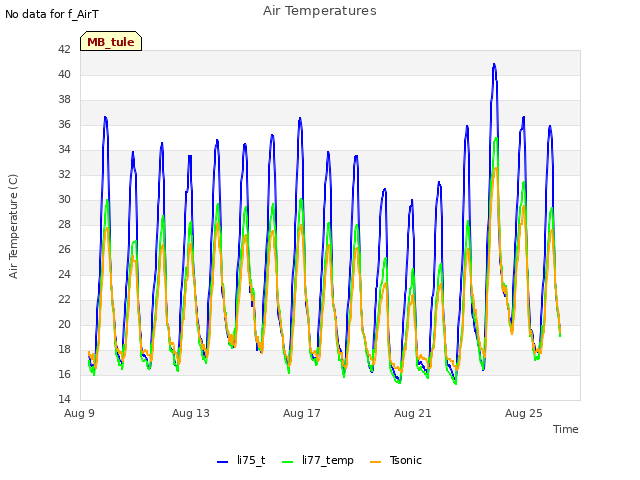Click the 16 y-axis tick label
640x480 pixels.
[x=64, y=374]
